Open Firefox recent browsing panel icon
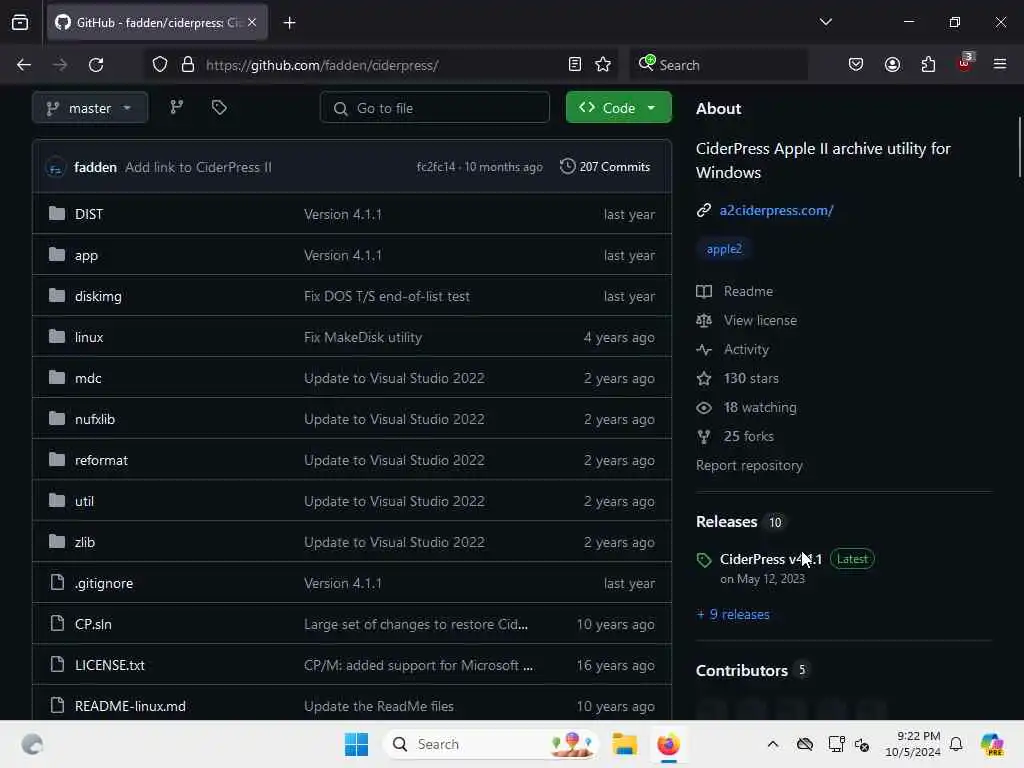This screenshot has width=1024, height=768. point(20,23)
